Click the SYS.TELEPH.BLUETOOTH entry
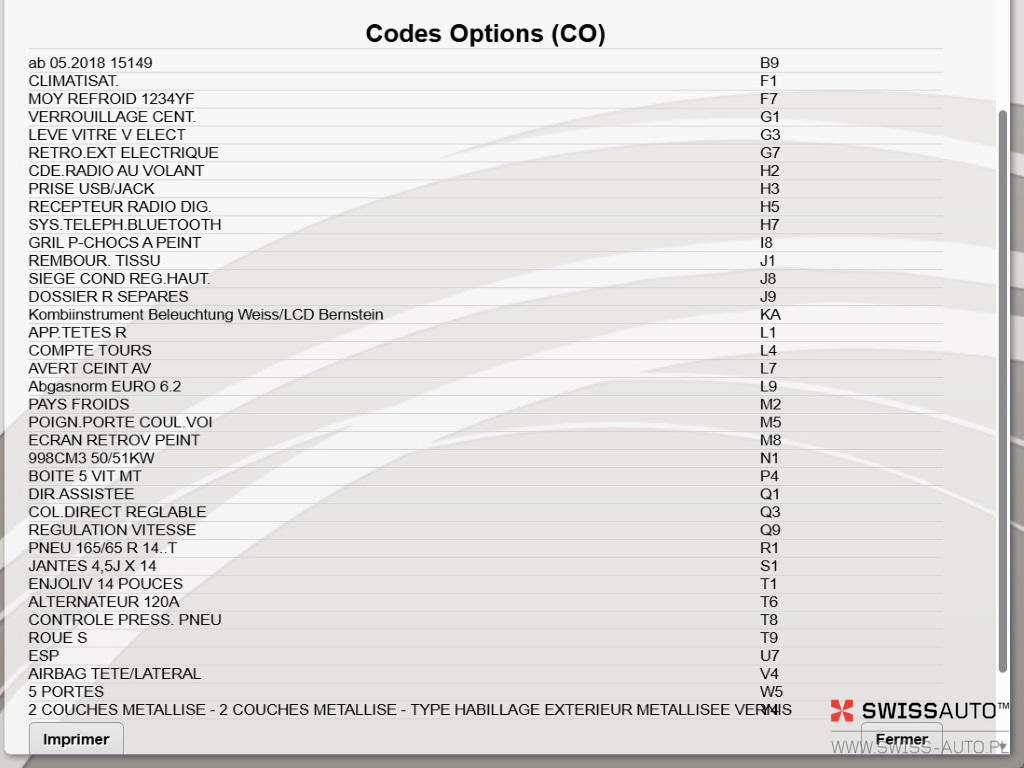The height and width of the screenshot is (768, 1024). point(485,225)
